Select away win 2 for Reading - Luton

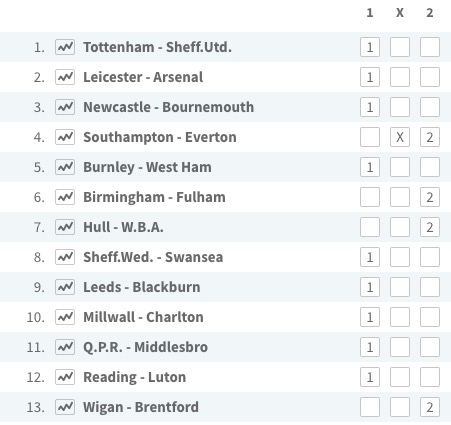[x=430, y=377]
